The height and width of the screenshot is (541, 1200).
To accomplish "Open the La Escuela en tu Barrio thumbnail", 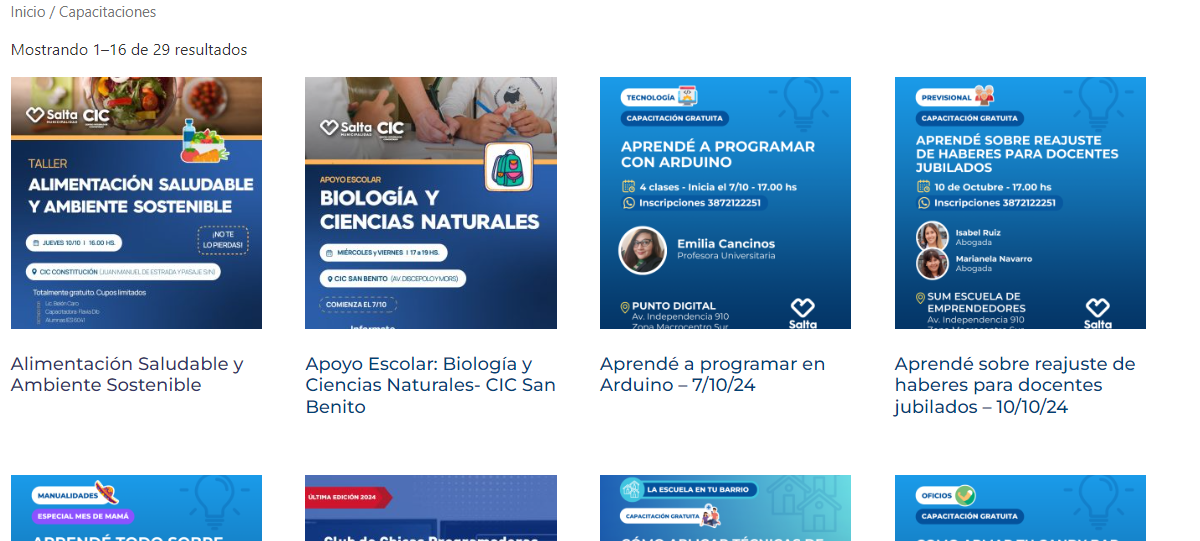I will [x=725, y=508].
